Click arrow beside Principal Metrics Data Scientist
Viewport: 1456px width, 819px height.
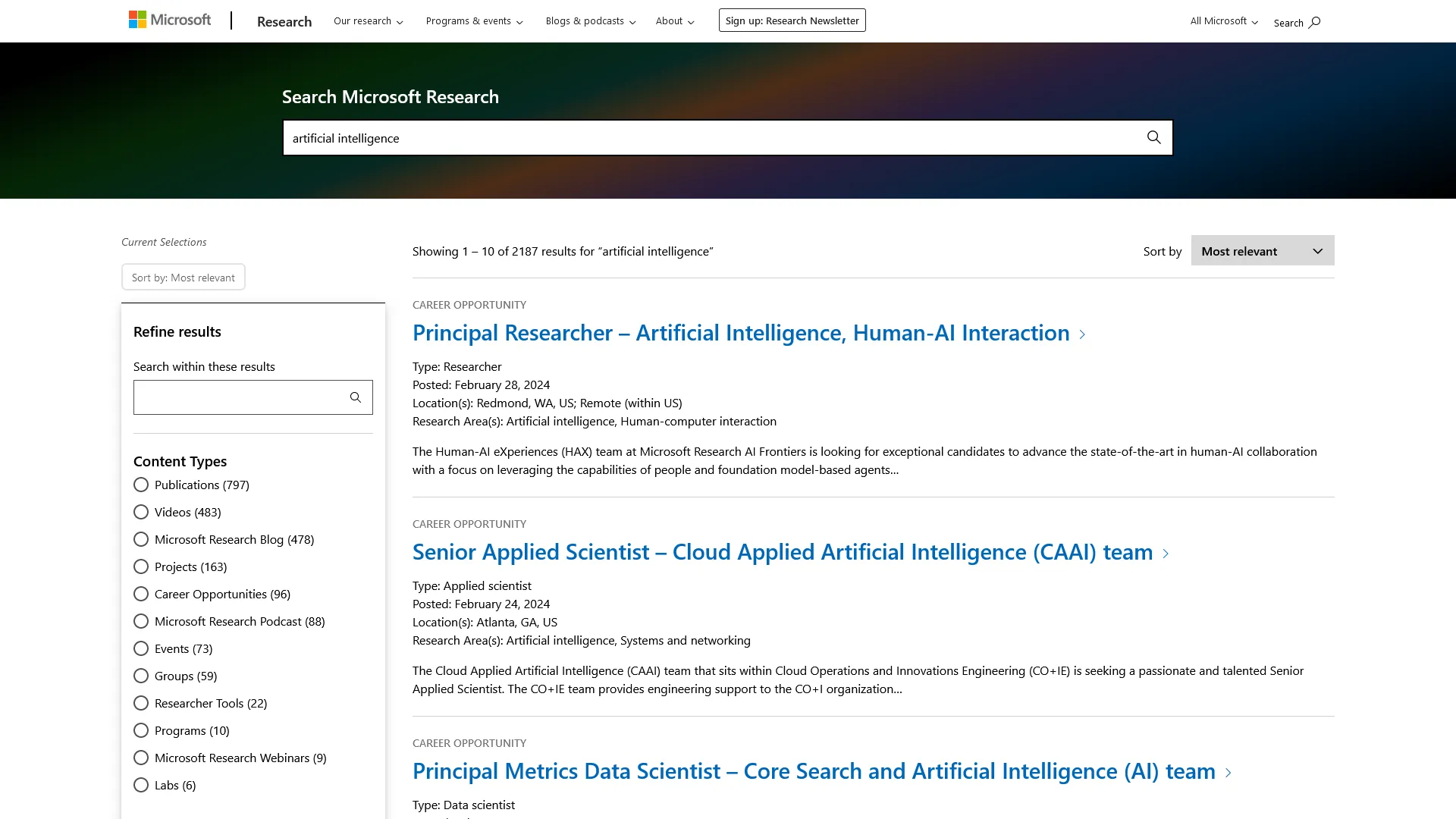click(x=1228, y=773)
